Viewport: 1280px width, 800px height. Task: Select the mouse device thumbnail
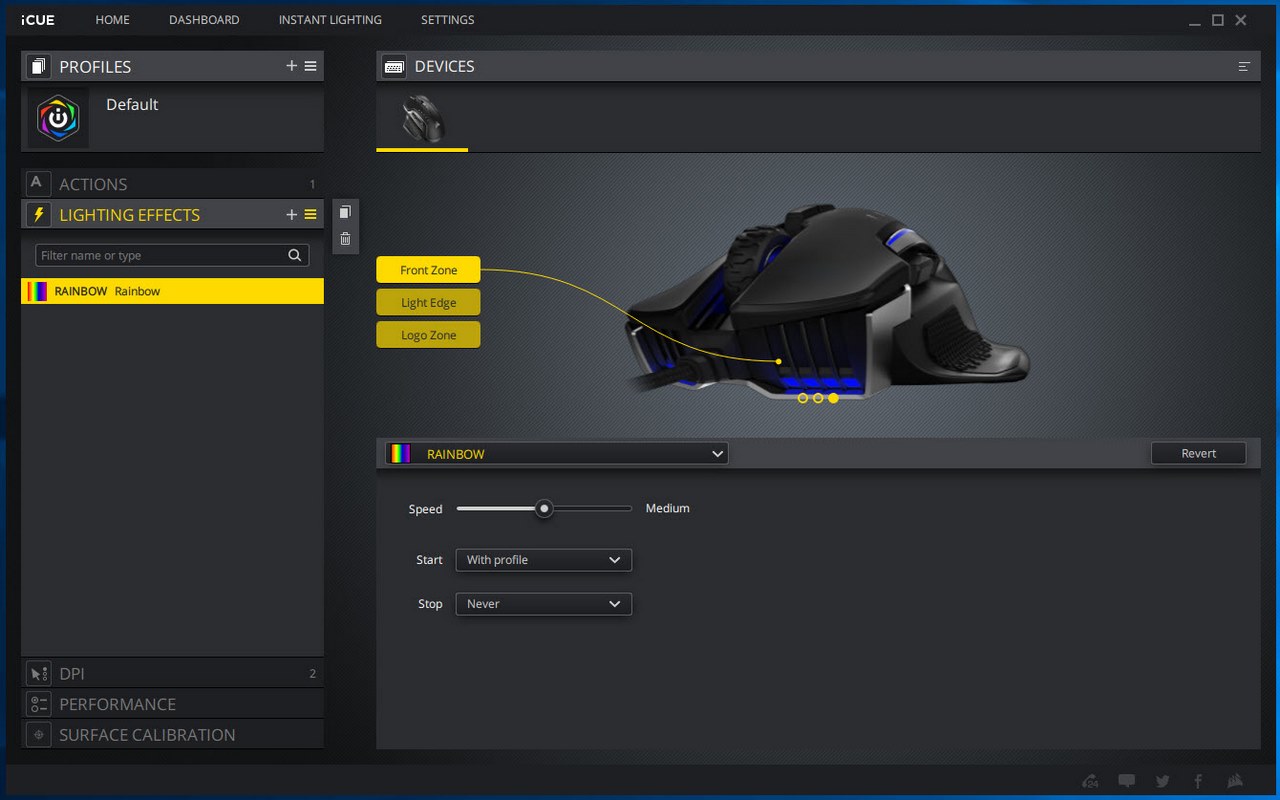(x=422, y=118)
